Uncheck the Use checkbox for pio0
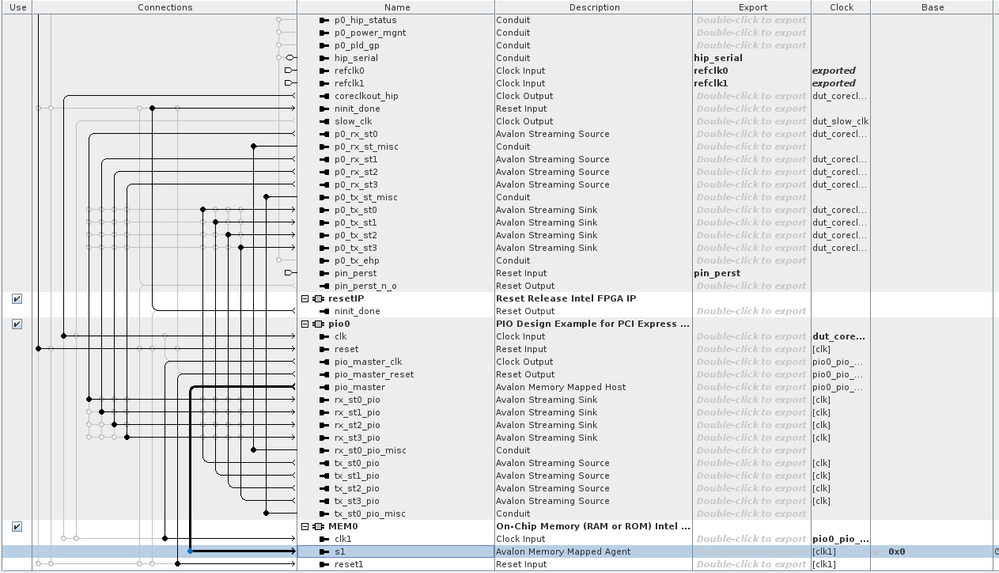 click(17, 324)
